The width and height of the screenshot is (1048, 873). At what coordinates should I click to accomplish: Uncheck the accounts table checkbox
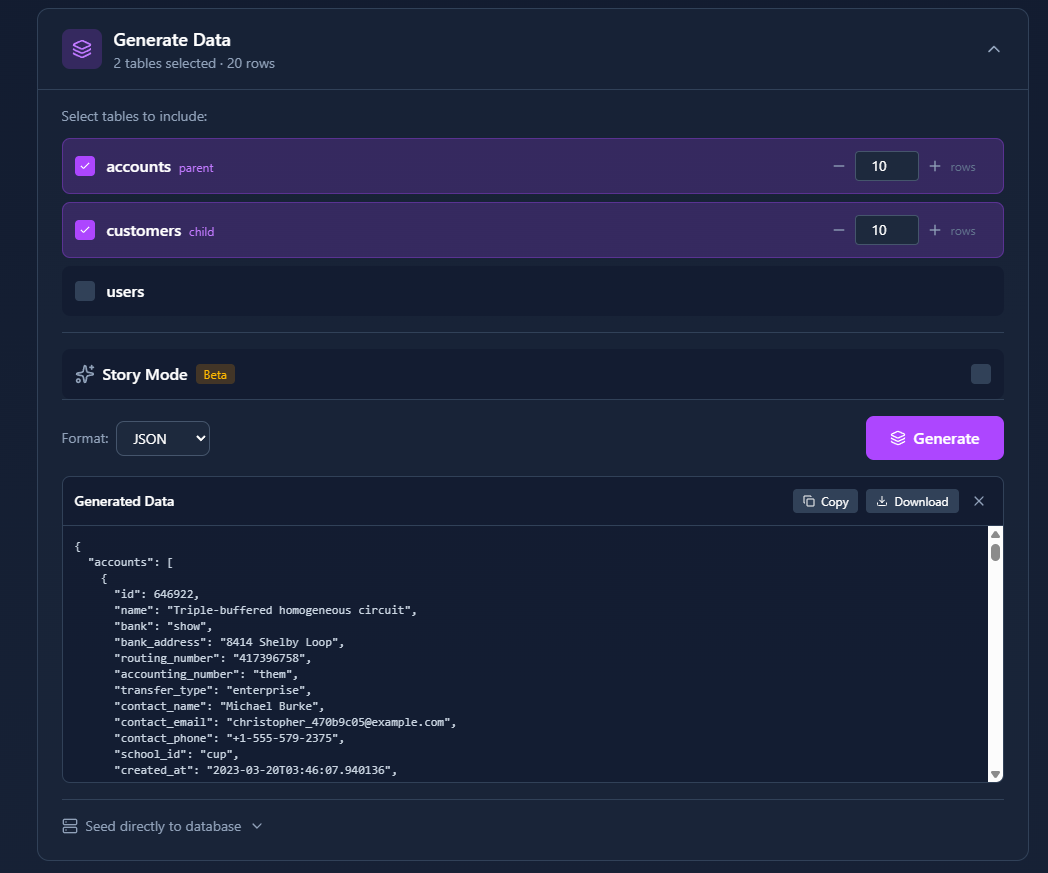coord(84,166)
